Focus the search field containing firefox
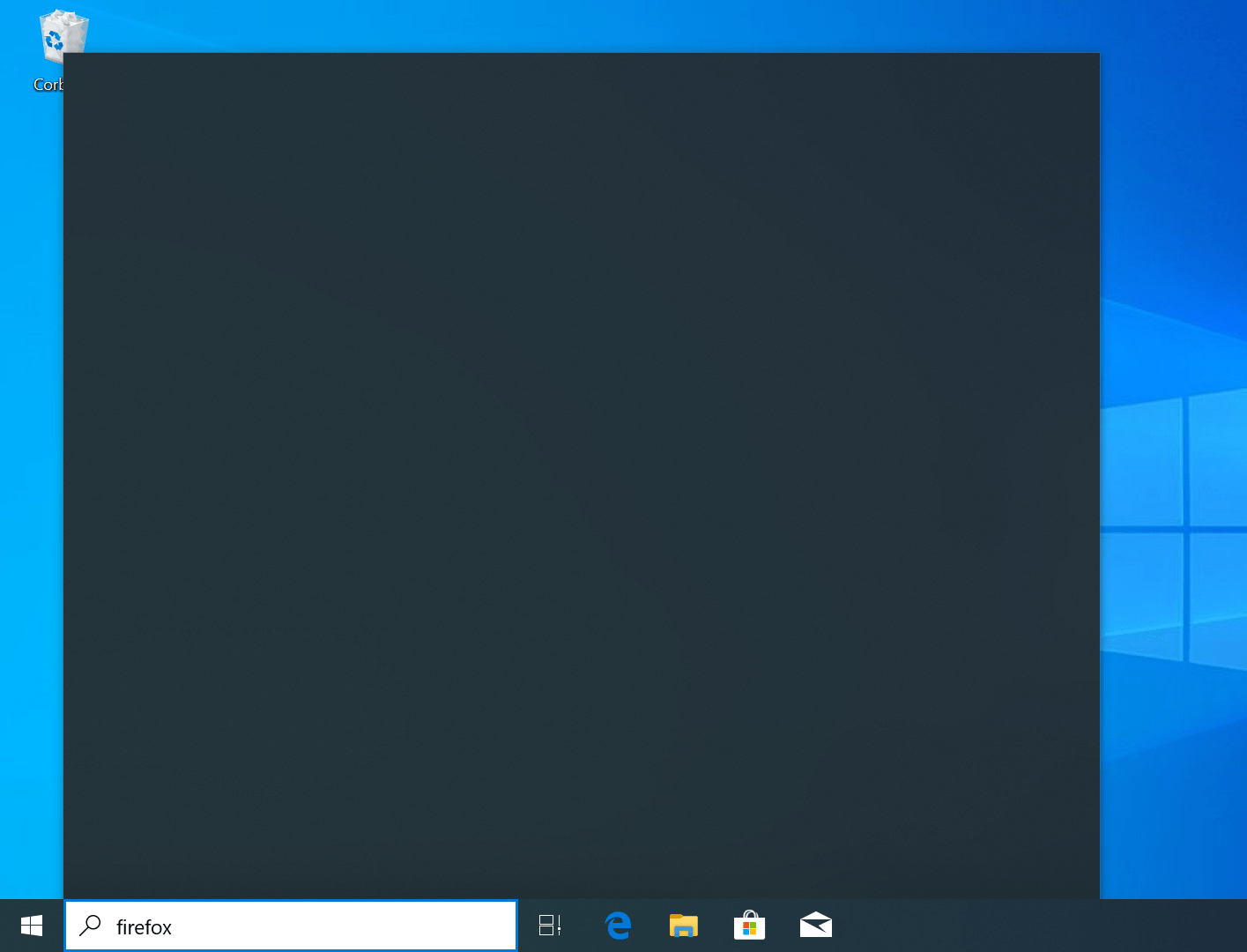The image size is (1247, 952). point(290,926)
